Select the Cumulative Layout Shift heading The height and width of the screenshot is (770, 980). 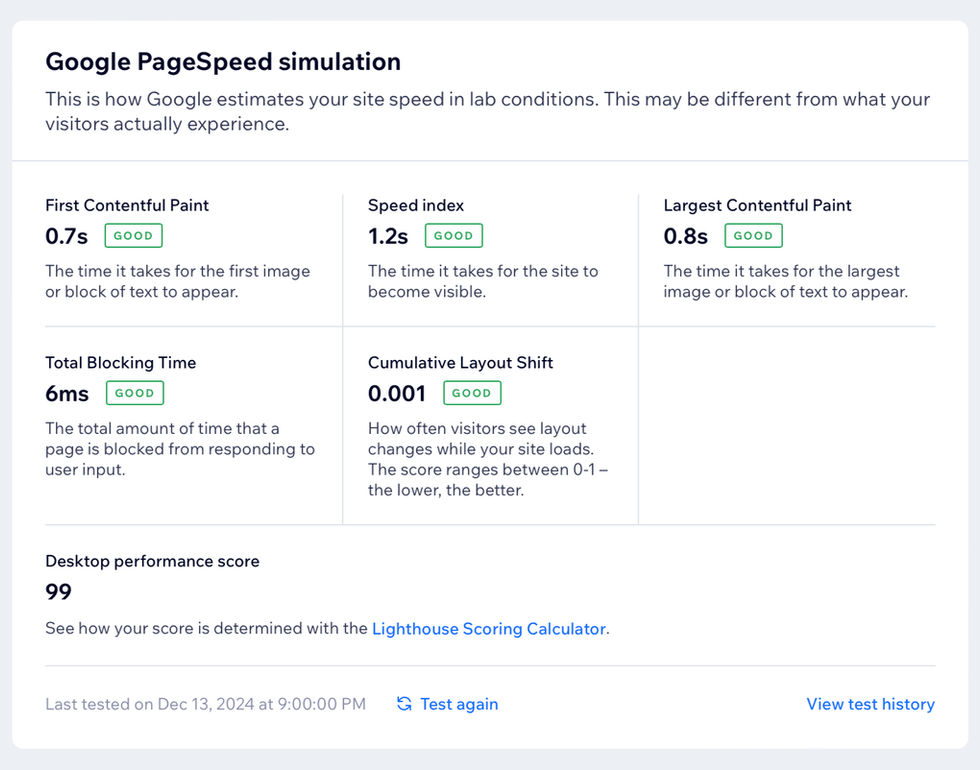pos(460,362)
